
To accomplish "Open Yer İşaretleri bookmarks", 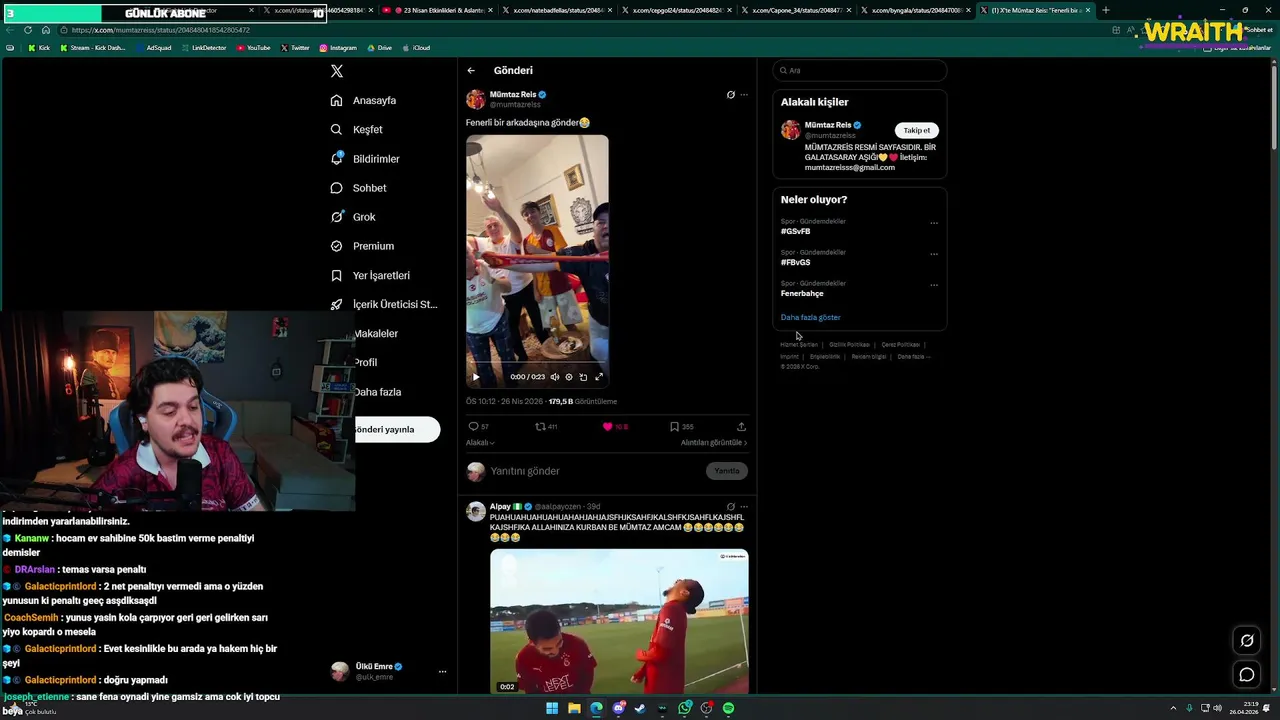I will coord(370,275).
